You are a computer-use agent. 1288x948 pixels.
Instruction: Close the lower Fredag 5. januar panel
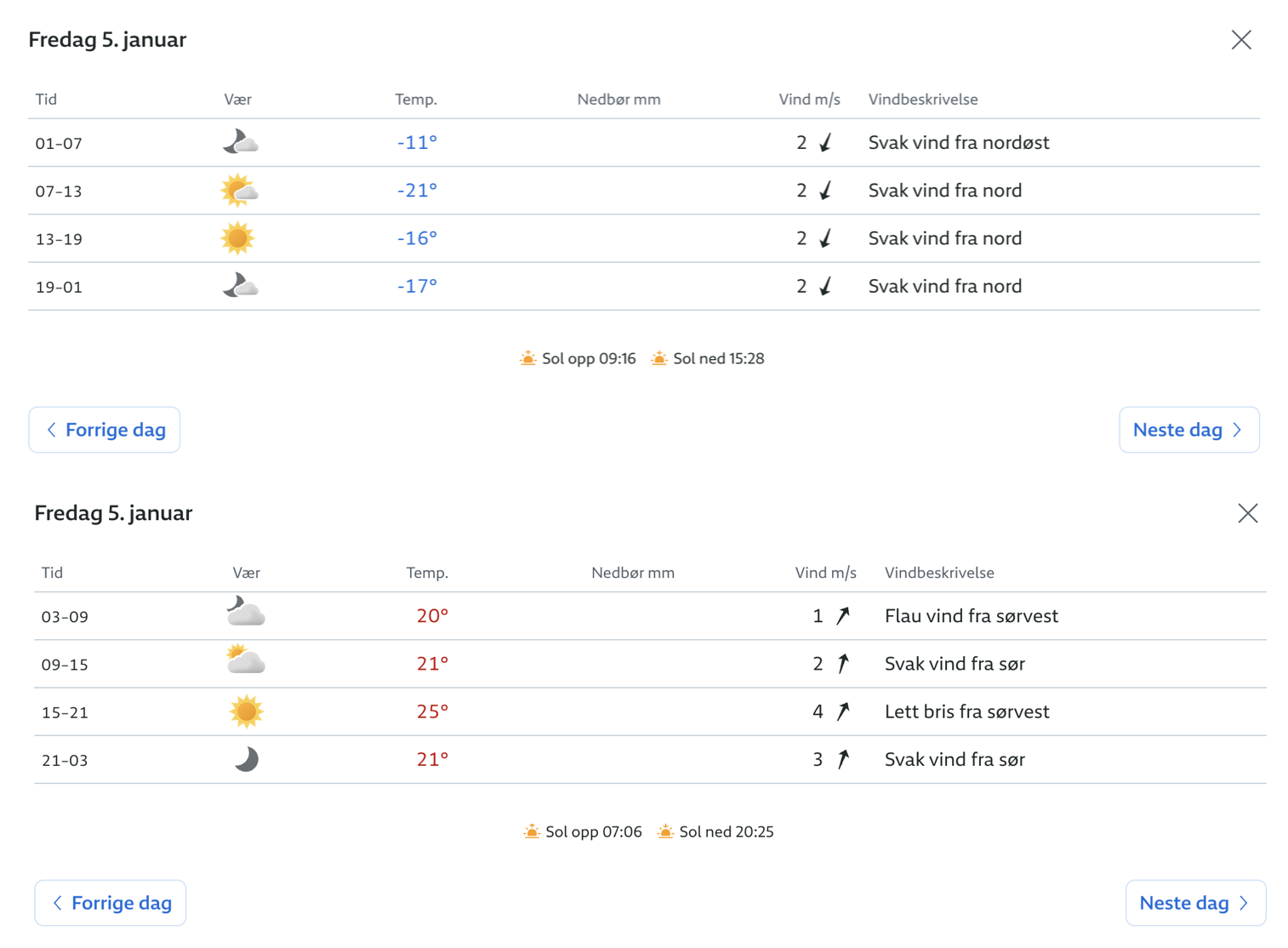coord(1248,513)
